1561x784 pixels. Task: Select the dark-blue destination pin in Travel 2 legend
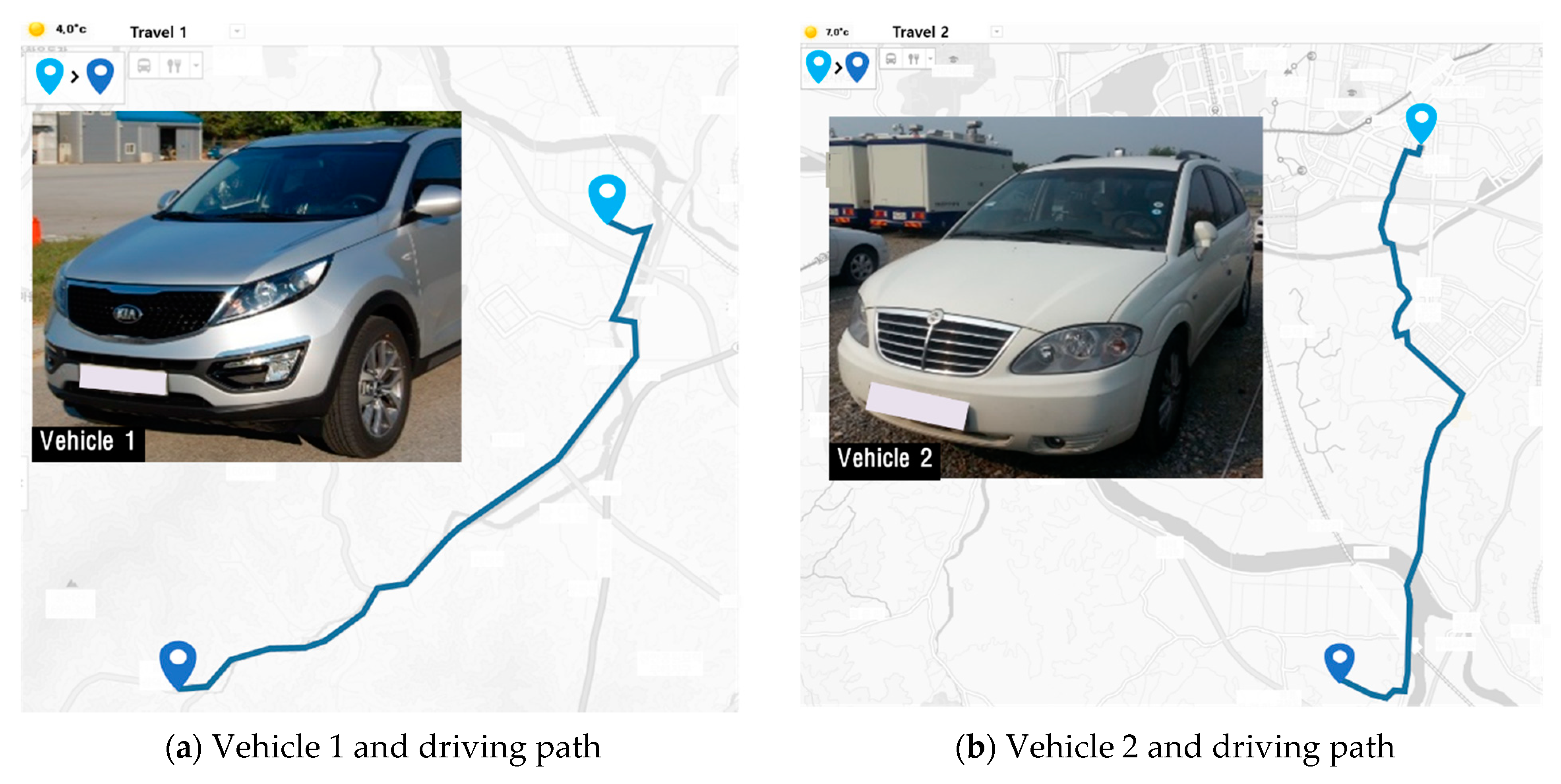click(857, 67)
